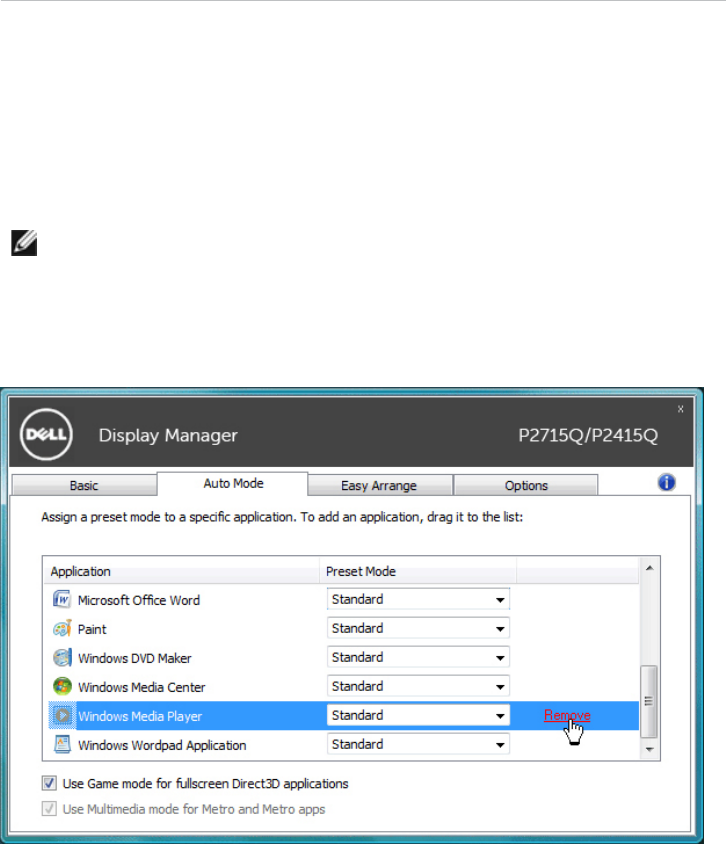Select the Paint application row
Viewport: 726px width, 844px height.
point(341,628)
